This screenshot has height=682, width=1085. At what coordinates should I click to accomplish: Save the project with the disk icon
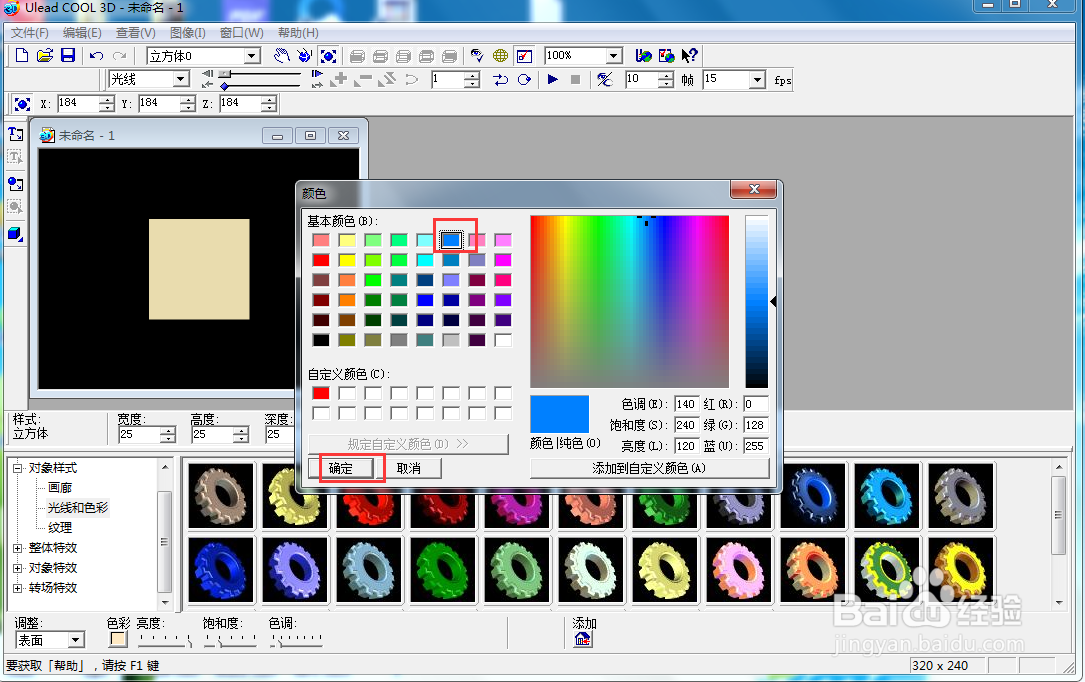coord(68,55)
